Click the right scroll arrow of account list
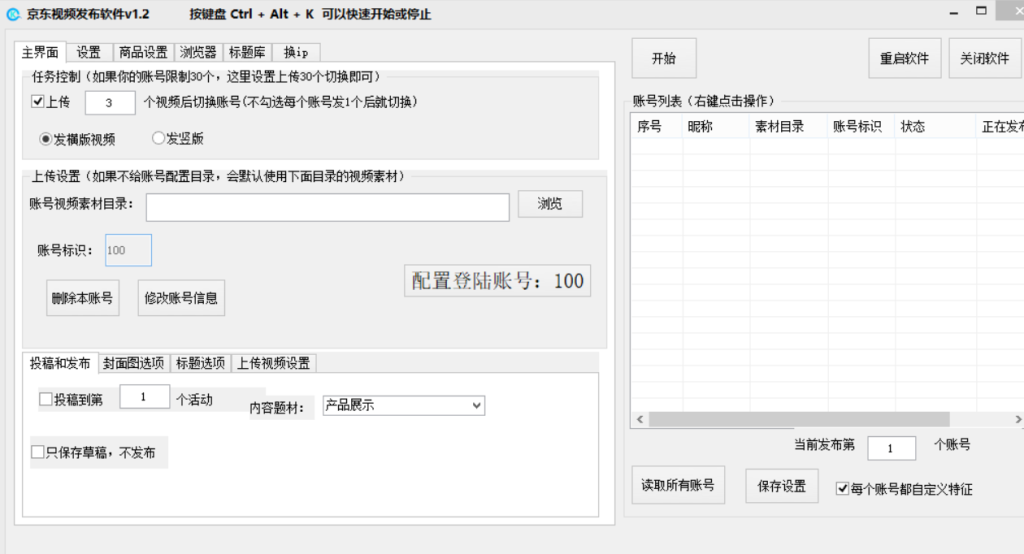This screenshot has width=1024, height=554. (1017, 419)
